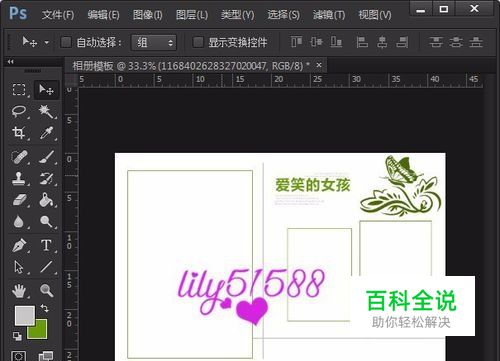Distribute vertical centers of layers
This screenshot has width=500, height=361.
pos(456,42)
